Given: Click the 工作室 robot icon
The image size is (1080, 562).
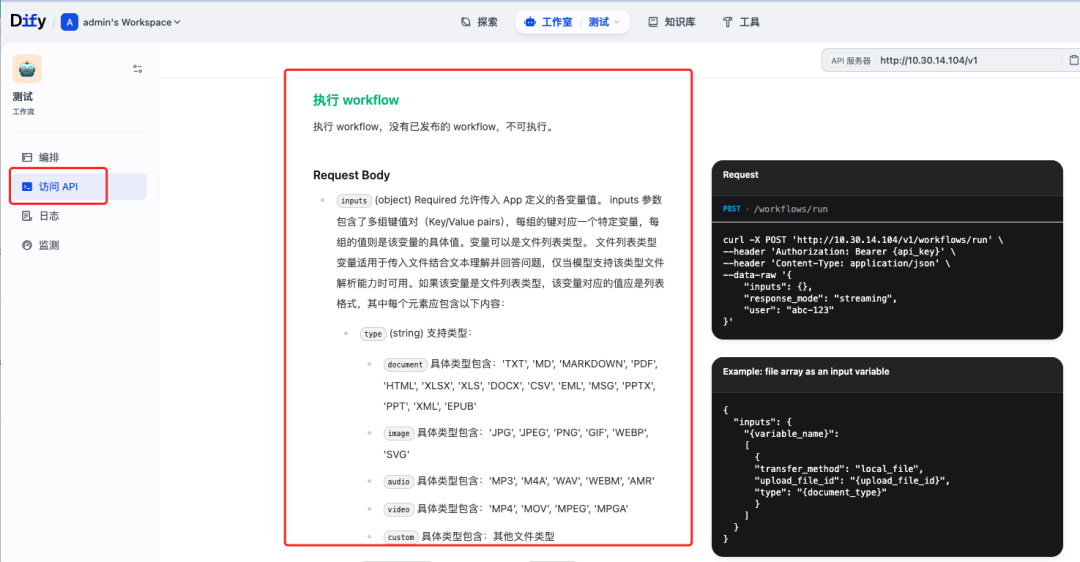Looking at the screenshot, I should click(530, 22).
